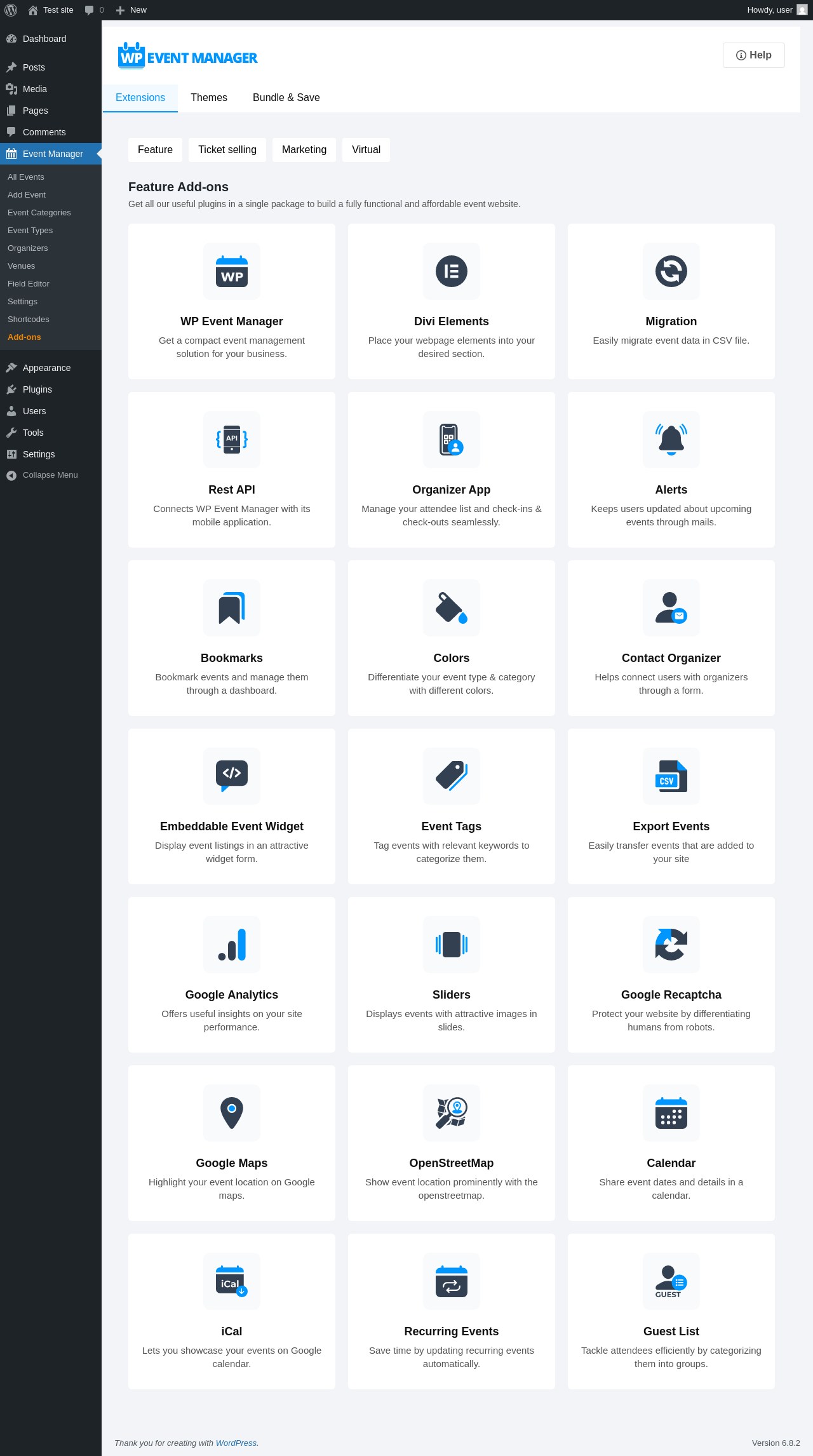This screenshot has height=1456, width=813.
Task: Open Users in the sidebar
Action: click(51, 411)
